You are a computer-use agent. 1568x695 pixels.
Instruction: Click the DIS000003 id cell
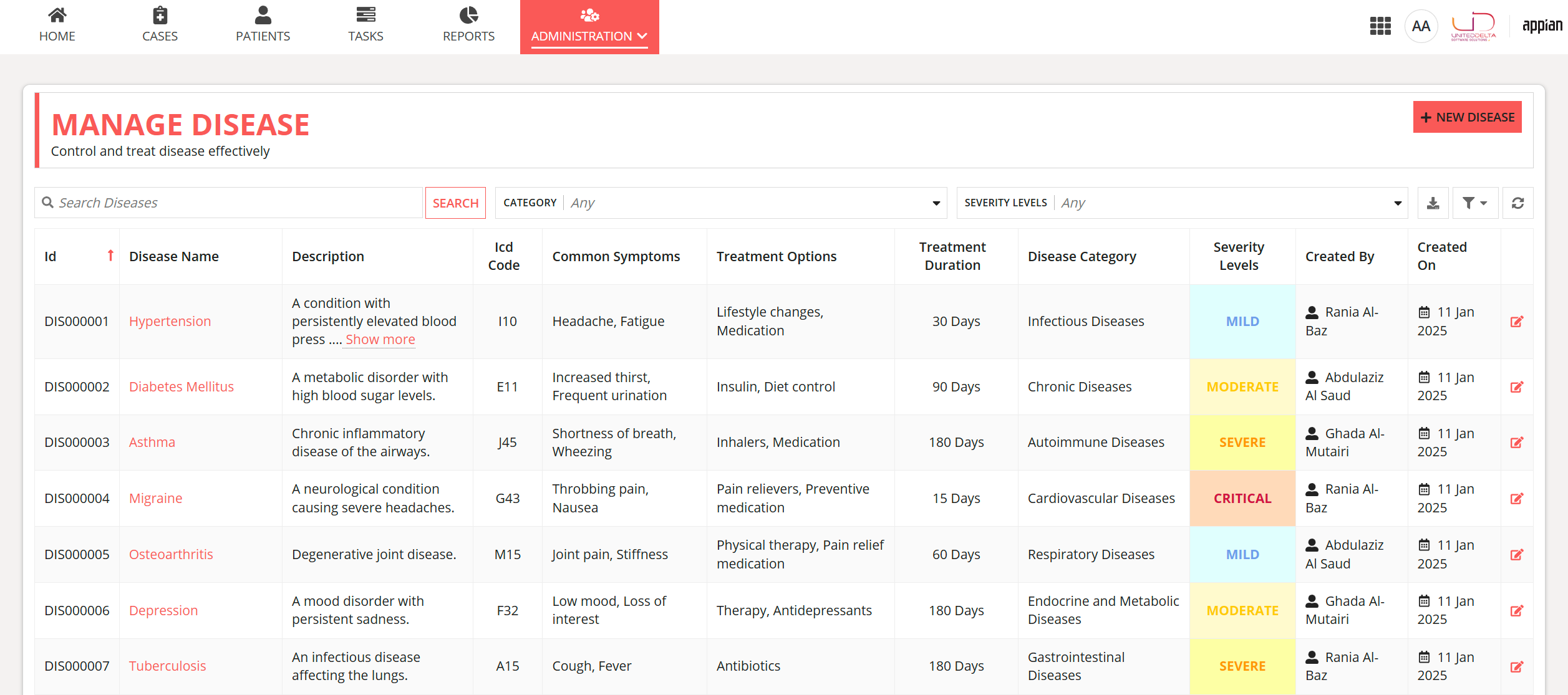click(x=77, y=443)
